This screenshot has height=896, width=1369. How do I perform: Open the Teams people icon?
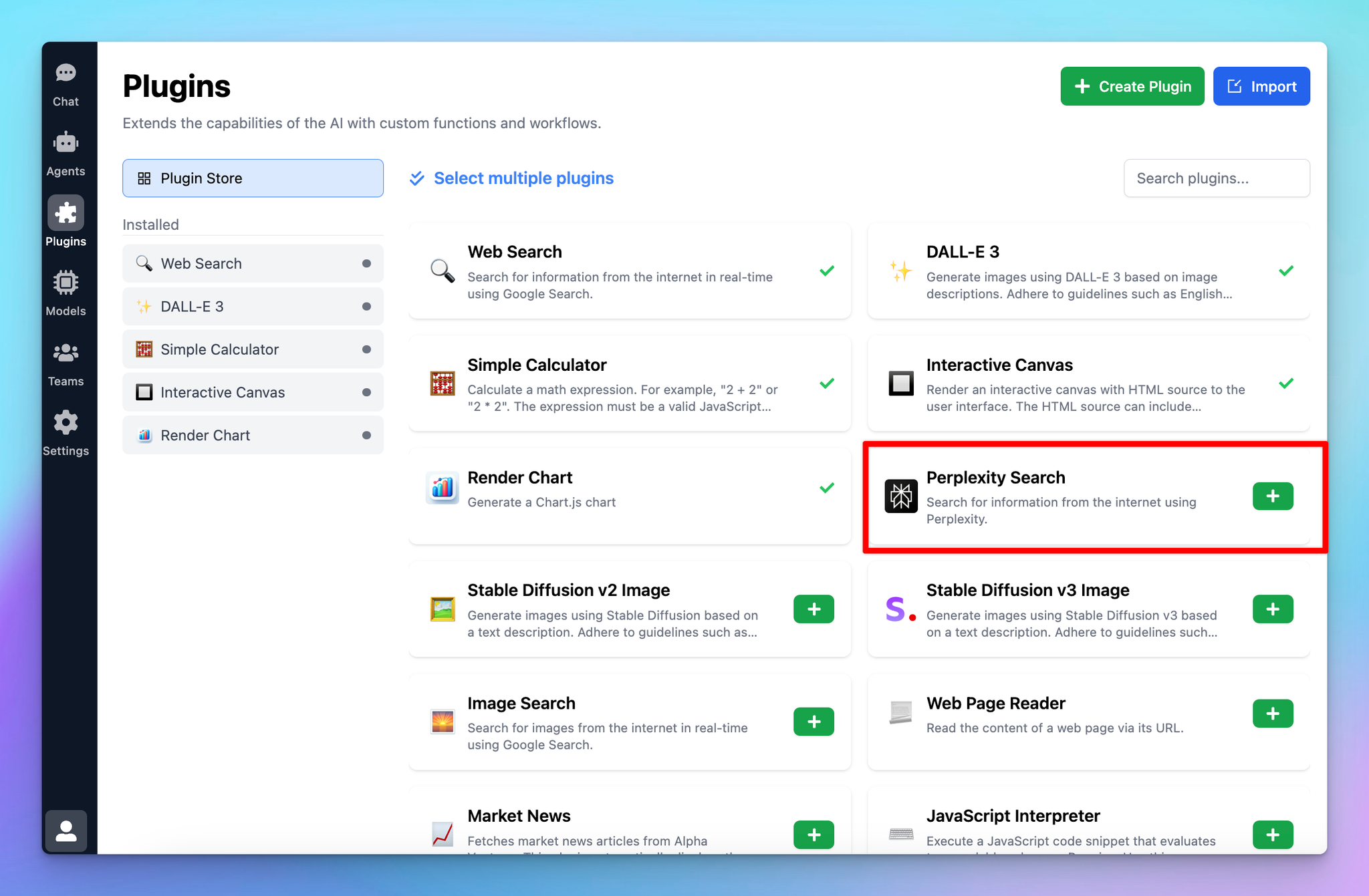[66, 352]
